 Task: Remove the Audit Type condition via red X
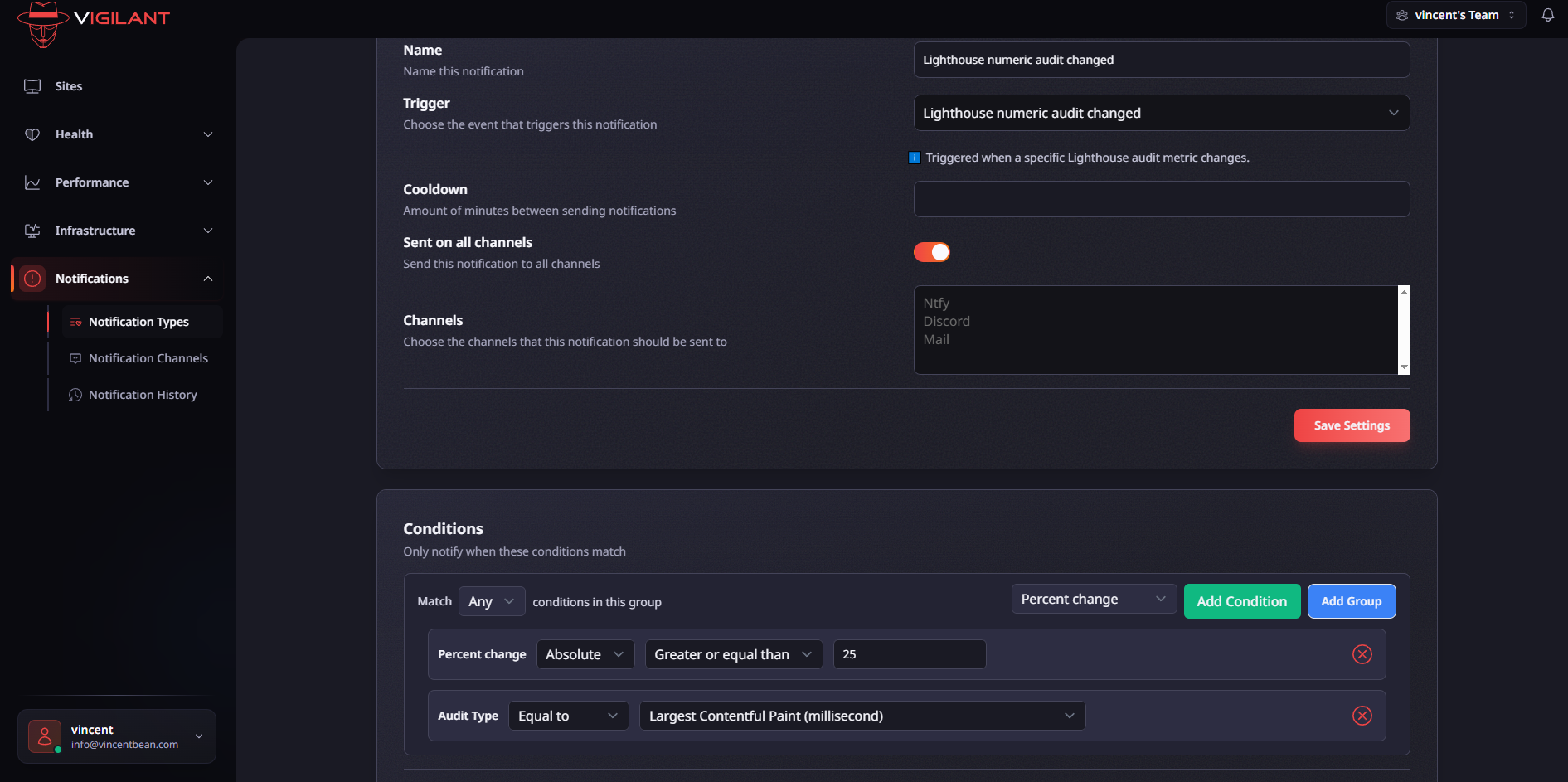[1362, 715]
